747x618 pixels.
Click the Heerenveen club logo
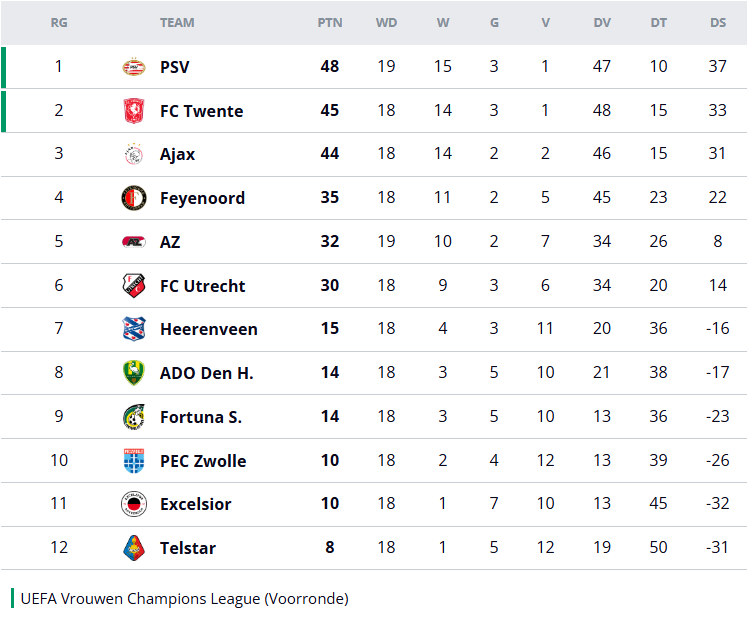coord(133,329)
